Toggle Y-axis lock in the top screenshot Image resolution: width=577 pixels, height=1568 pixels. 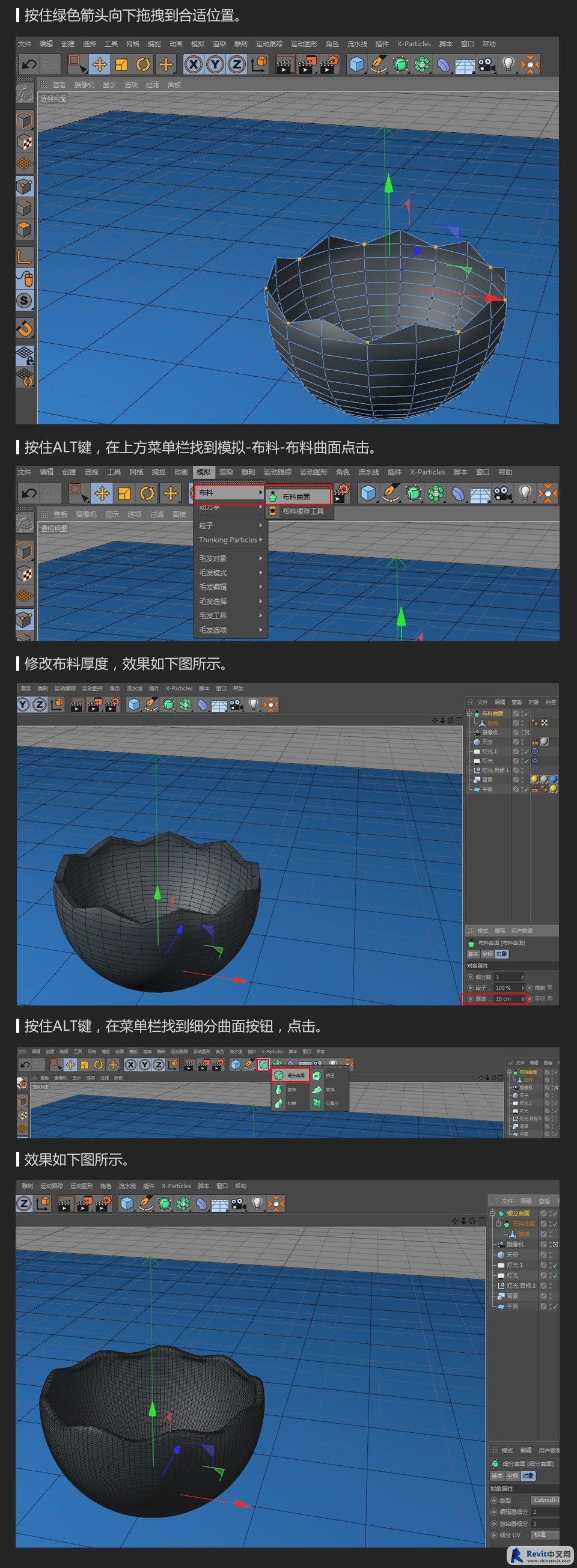pyautogui.click(x=215, y=64)
